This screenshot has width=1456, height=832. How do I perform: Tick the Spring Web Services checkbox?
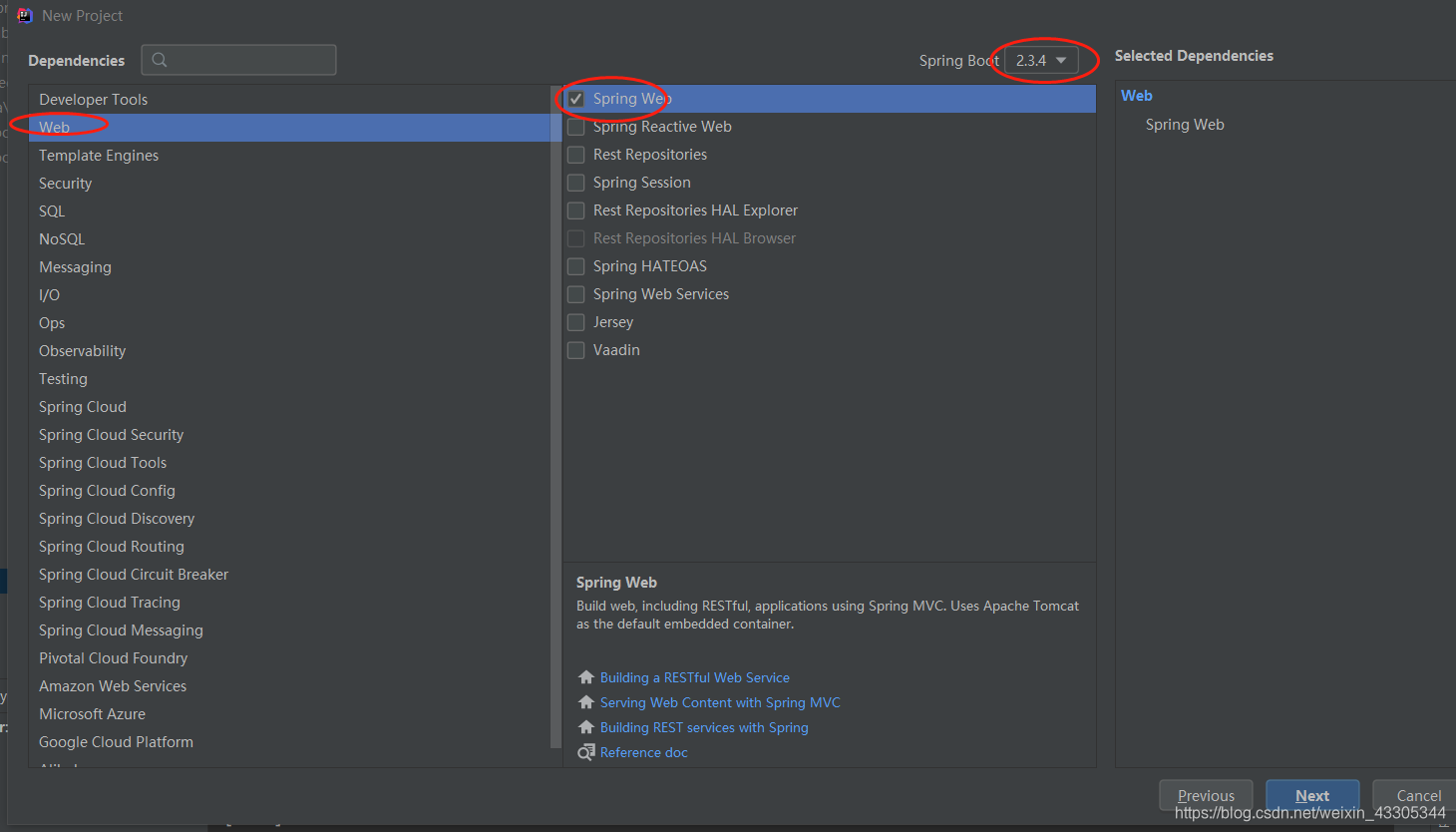tap(576, 294)
